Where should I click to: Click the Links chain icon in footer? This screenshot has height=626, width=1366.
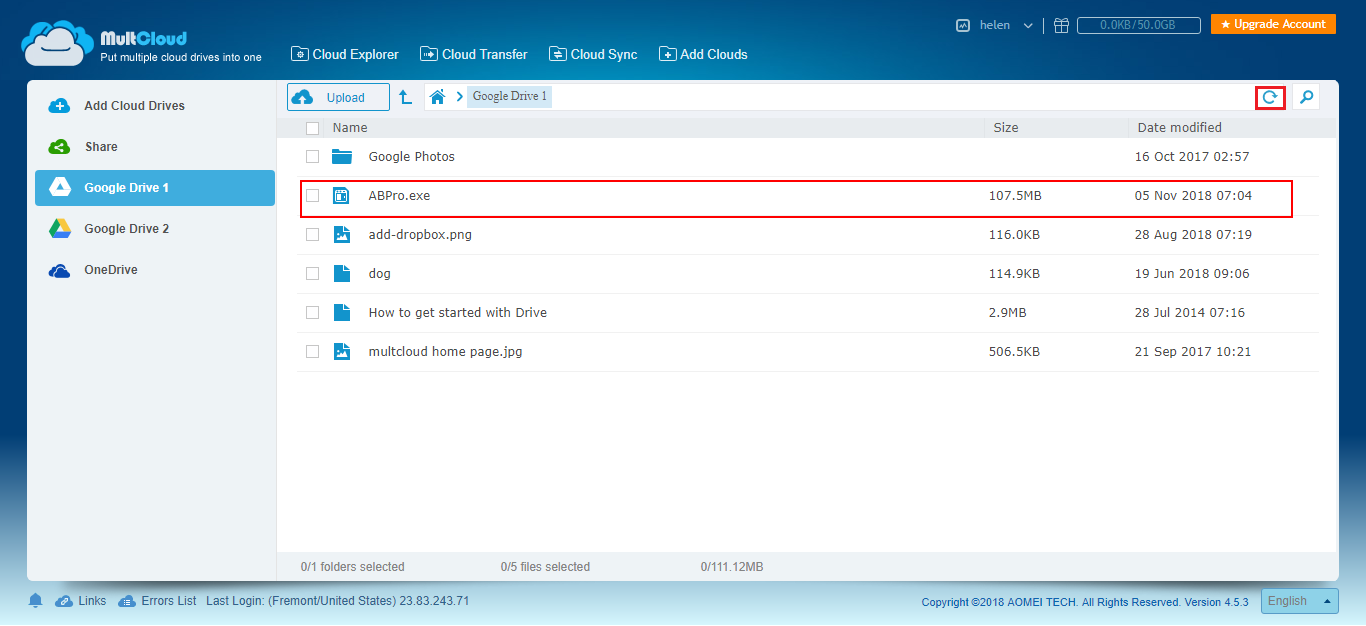click(64, 601)
